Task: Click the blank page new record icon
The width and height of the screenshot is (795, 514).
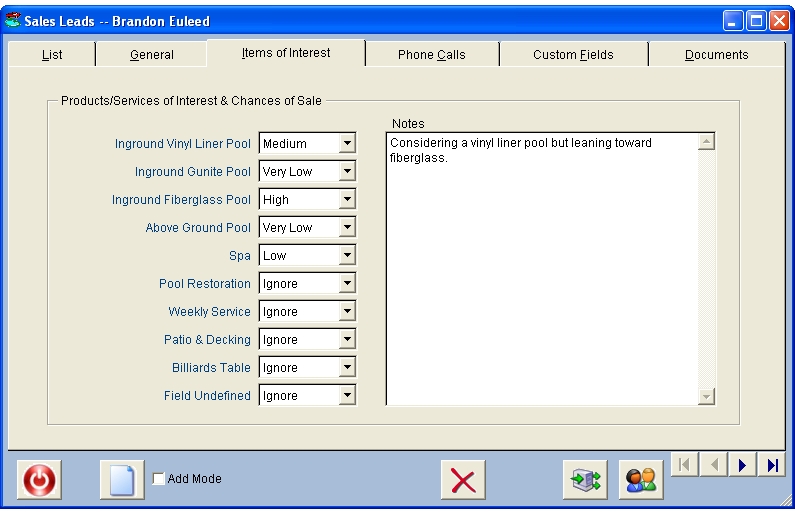Action: click(122, 480)
